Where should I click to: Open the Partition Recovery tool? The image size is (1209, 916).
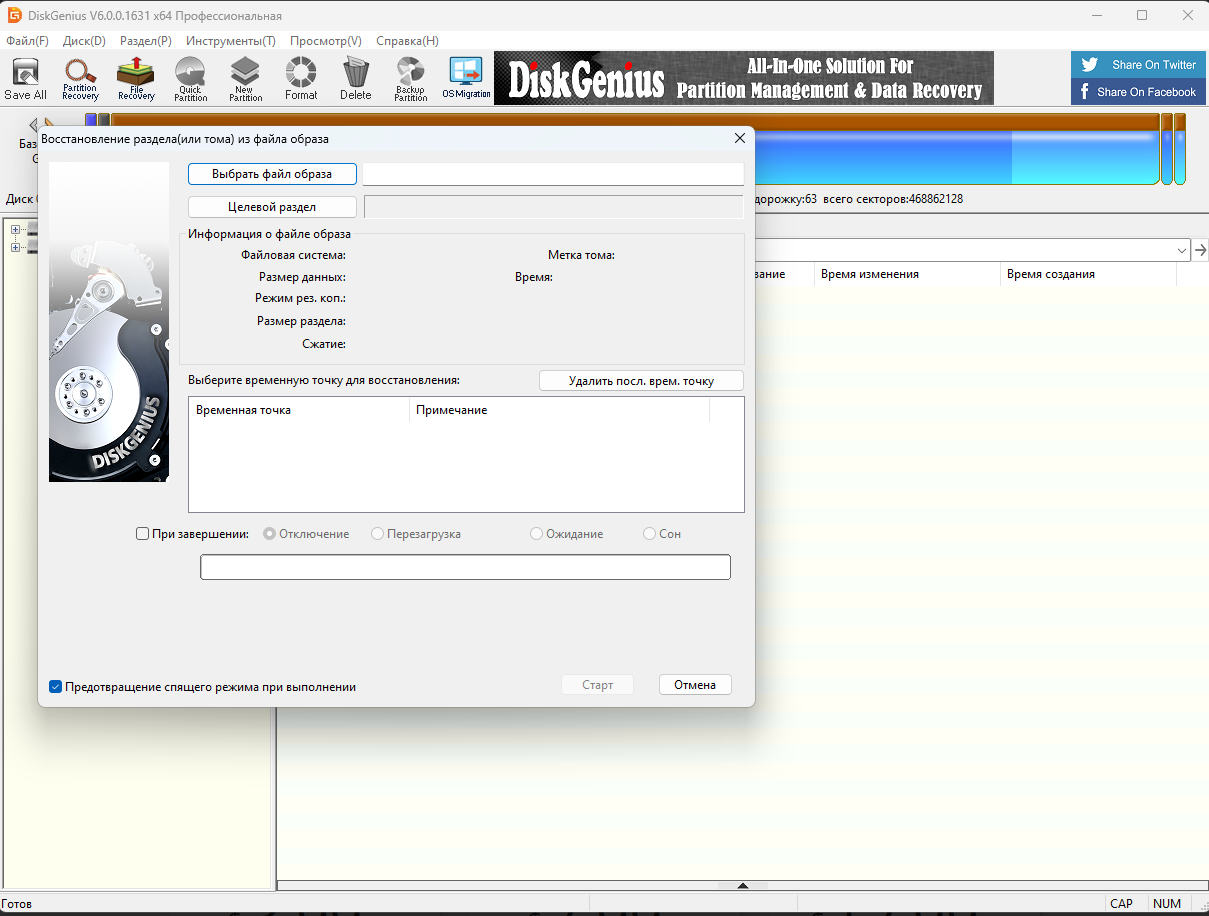click(80, 78)
